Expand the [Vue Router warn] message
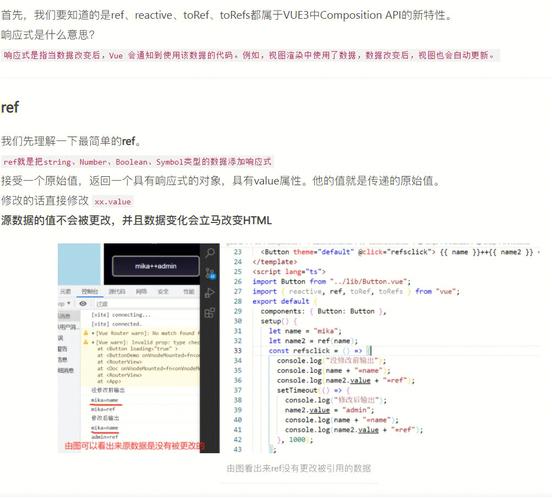The height and width of the screenshot is (500, 552). pos(93,333)
